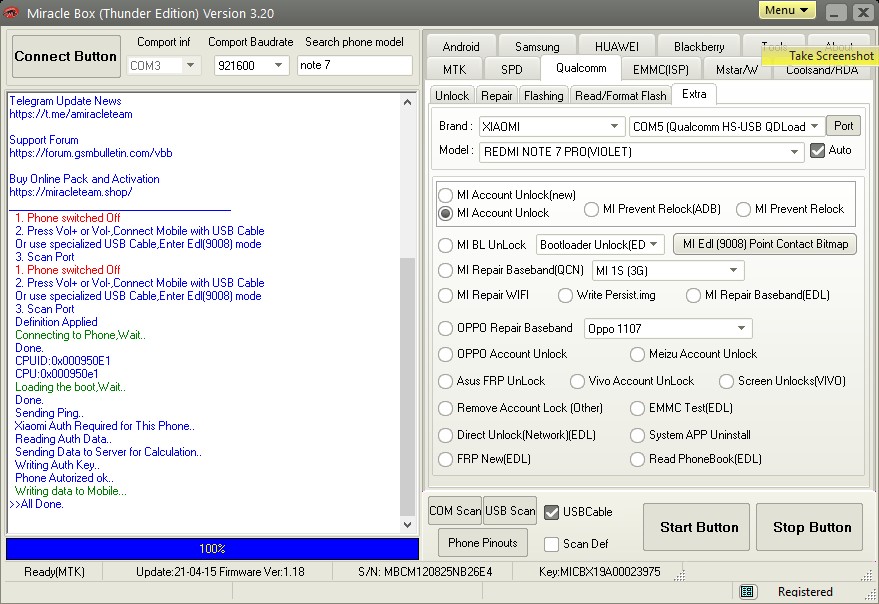
Task: Select Screen Unlocks(VIVO) option
Action: pyautogui.click(x=727, y=381)
